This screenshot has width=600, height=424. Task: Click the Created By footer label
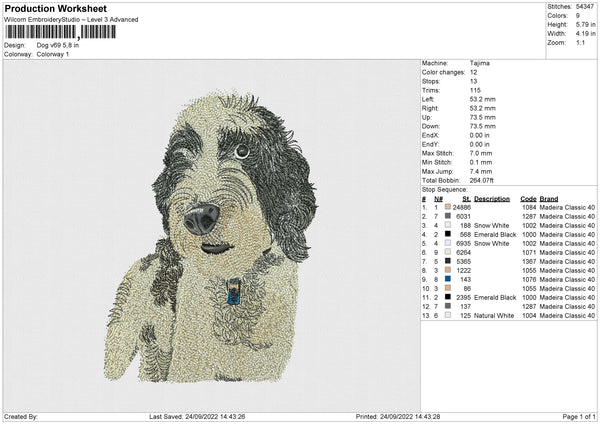pos(21,417)
